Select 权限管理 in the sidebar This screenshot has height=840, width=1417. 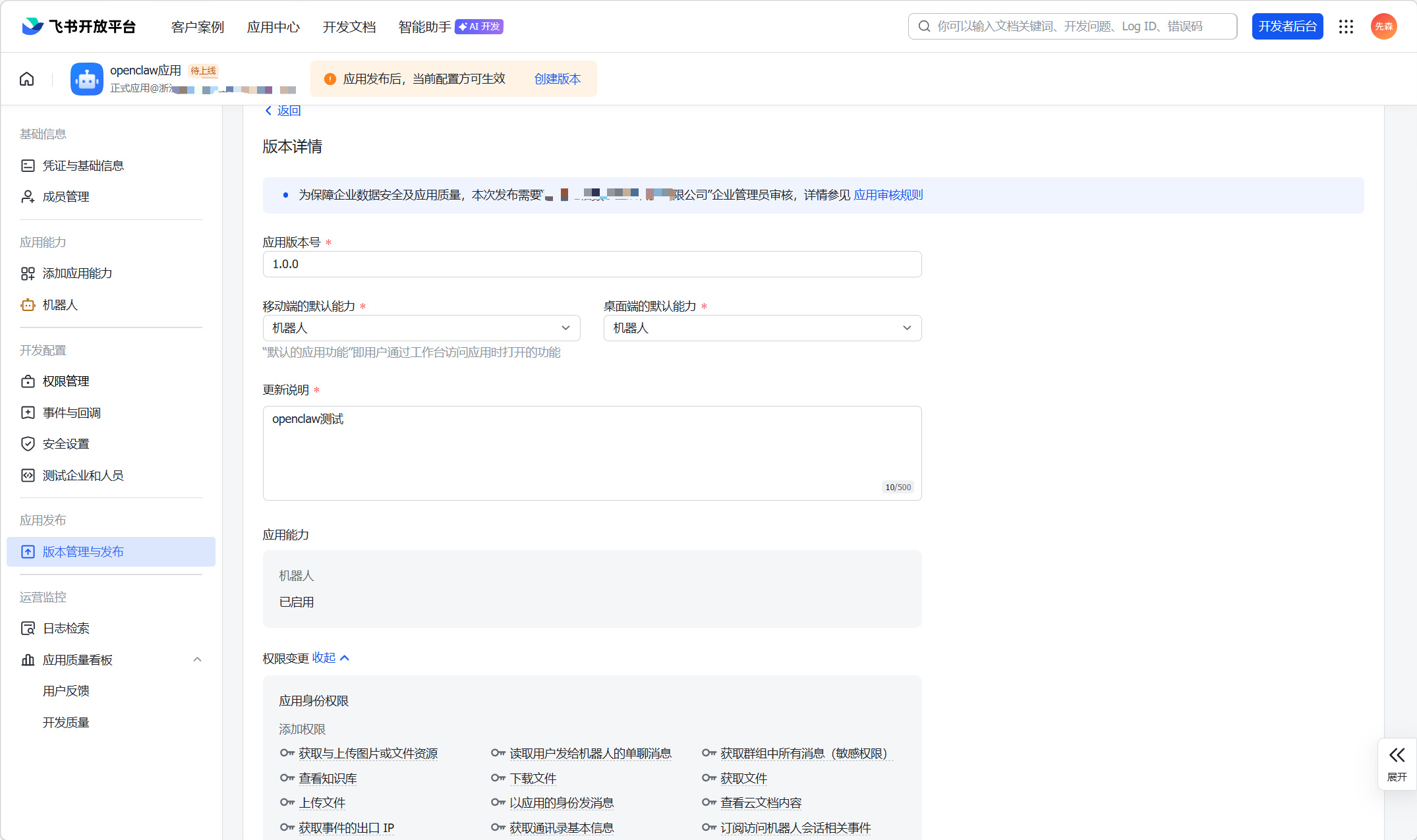coord(65,381)
